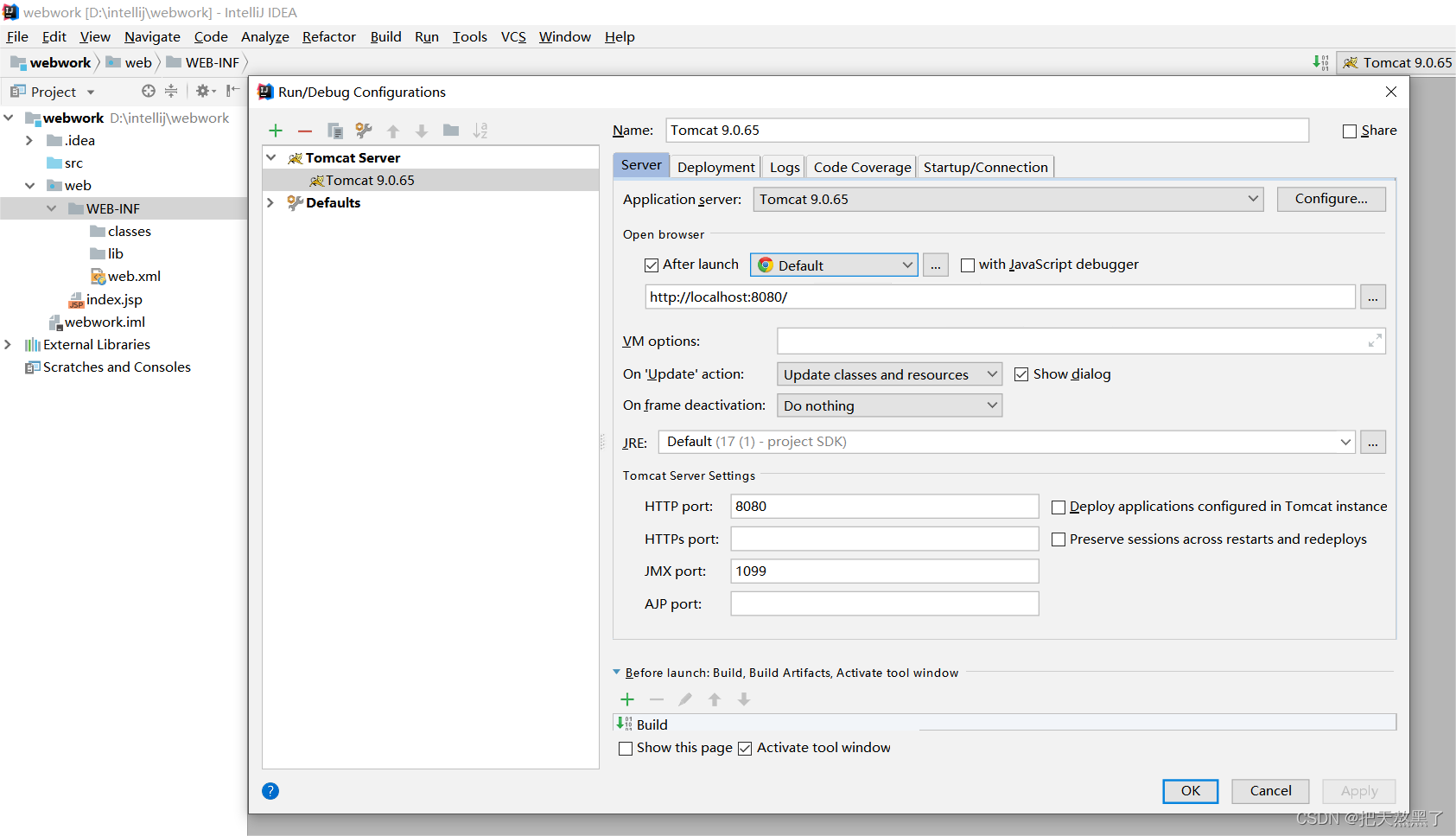Viewport: 1456px width, 836px height.
Task: Expand the Defaults tree node
Action: pyautogui.click(x=270, y=202)
